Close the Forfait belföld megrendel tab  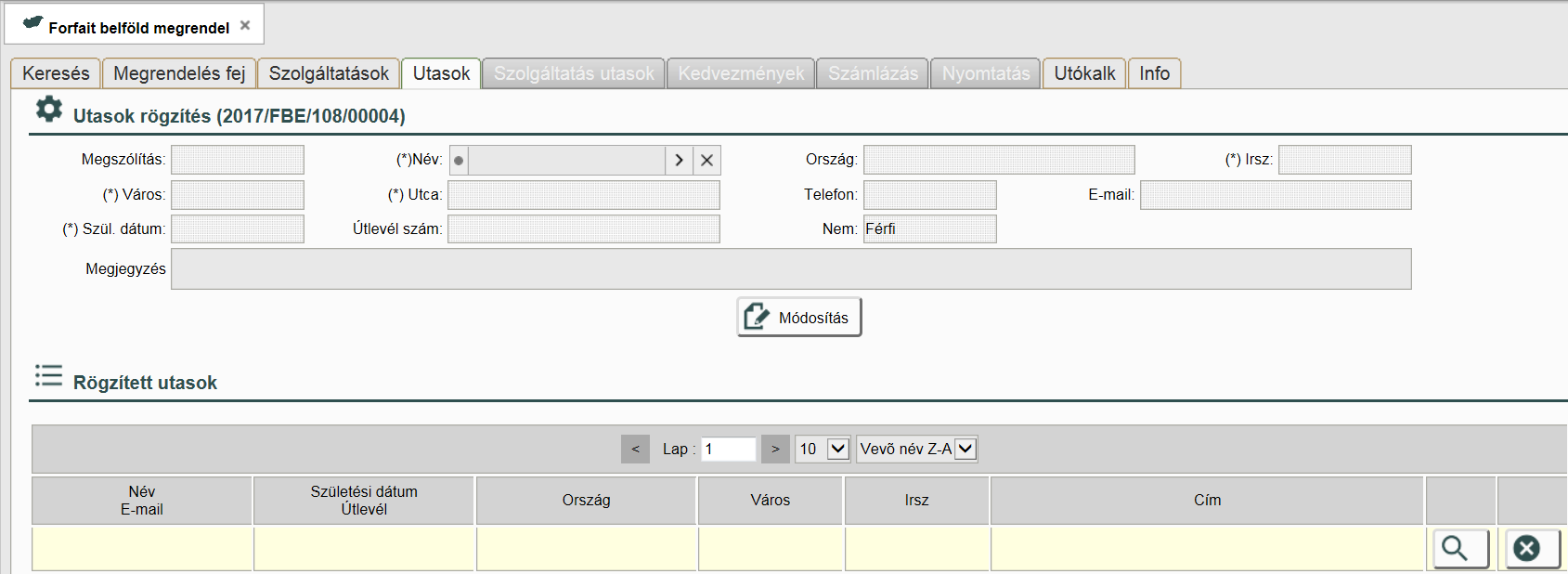pos(245,26)
